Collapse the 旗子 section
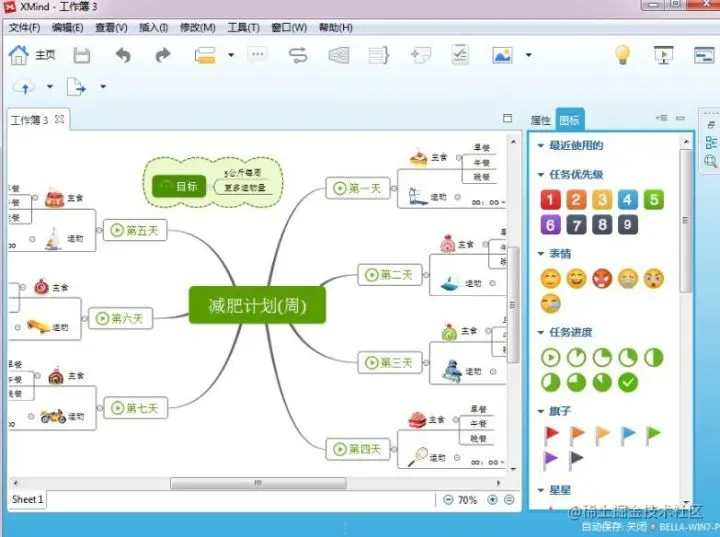The width and height of the screenshot is (720, 537). [x=540, y=411]
